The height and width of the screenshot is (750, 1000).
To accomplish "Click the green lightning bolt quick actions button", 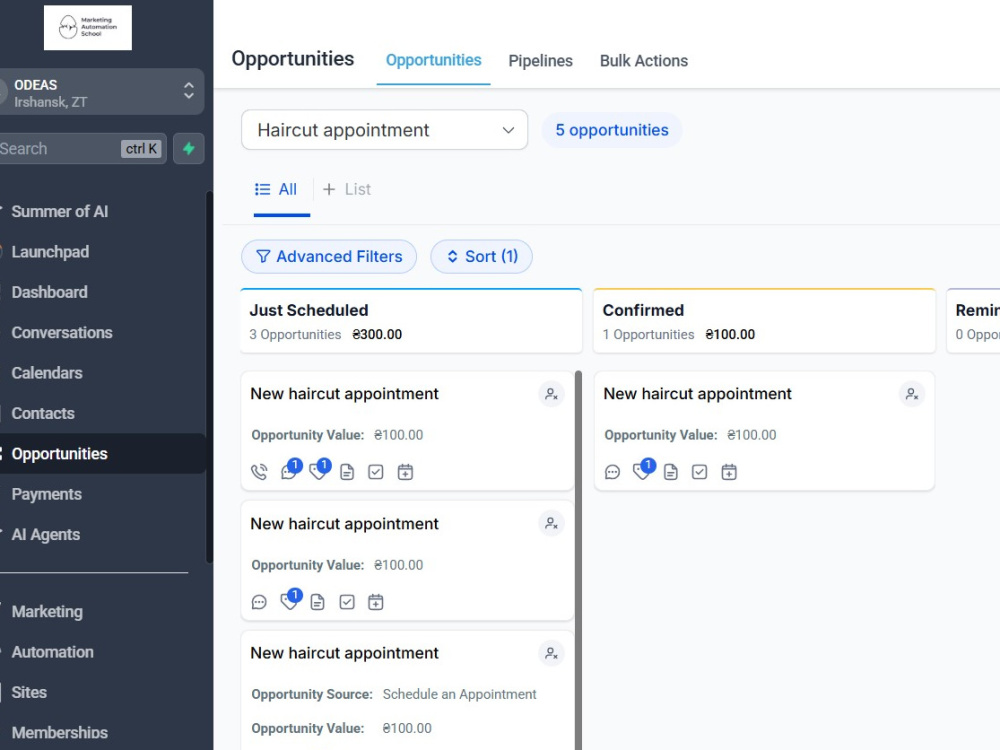I will tap(189, 149).
